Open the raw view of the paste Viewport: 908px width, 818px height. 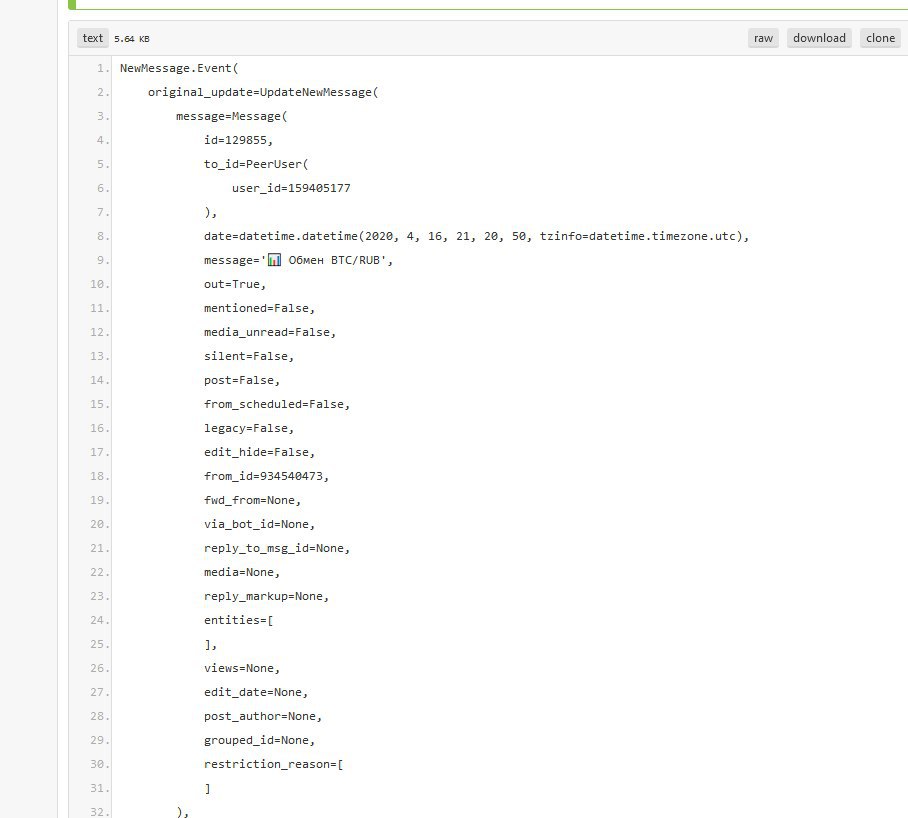pos(763,38)
